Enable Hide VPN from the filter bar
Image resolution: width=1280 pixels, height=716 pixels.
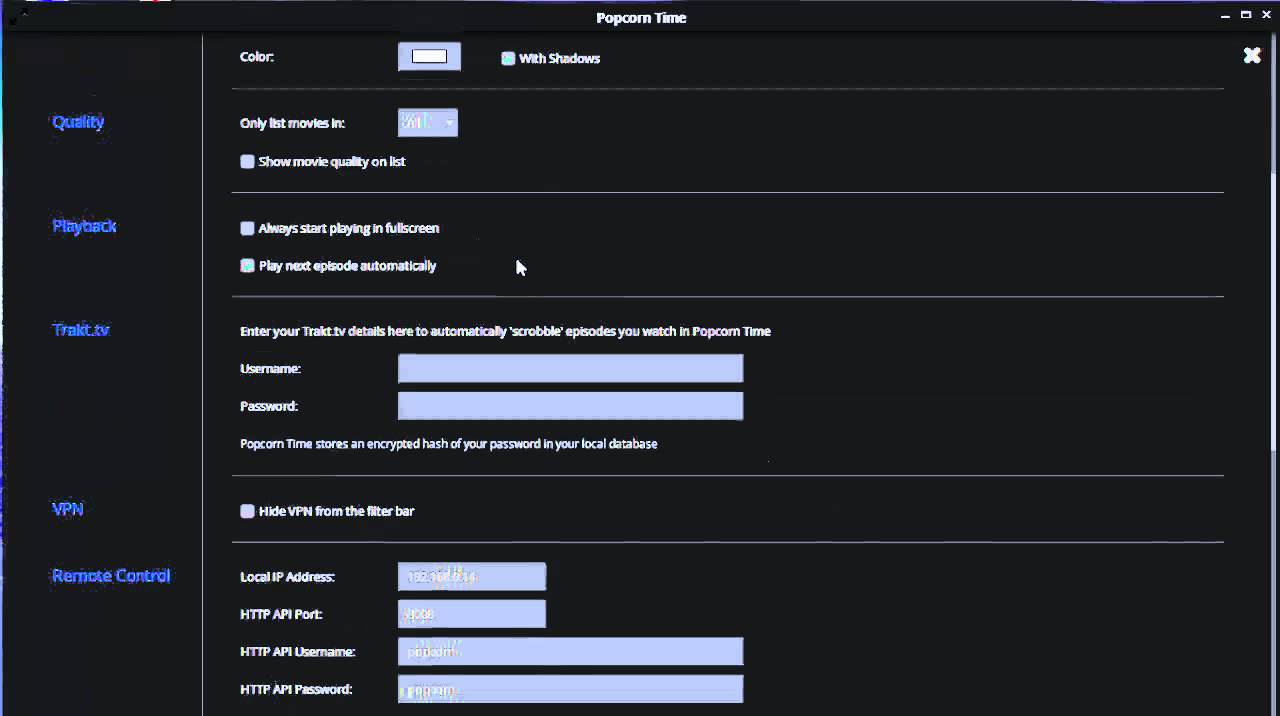point(247,511)
